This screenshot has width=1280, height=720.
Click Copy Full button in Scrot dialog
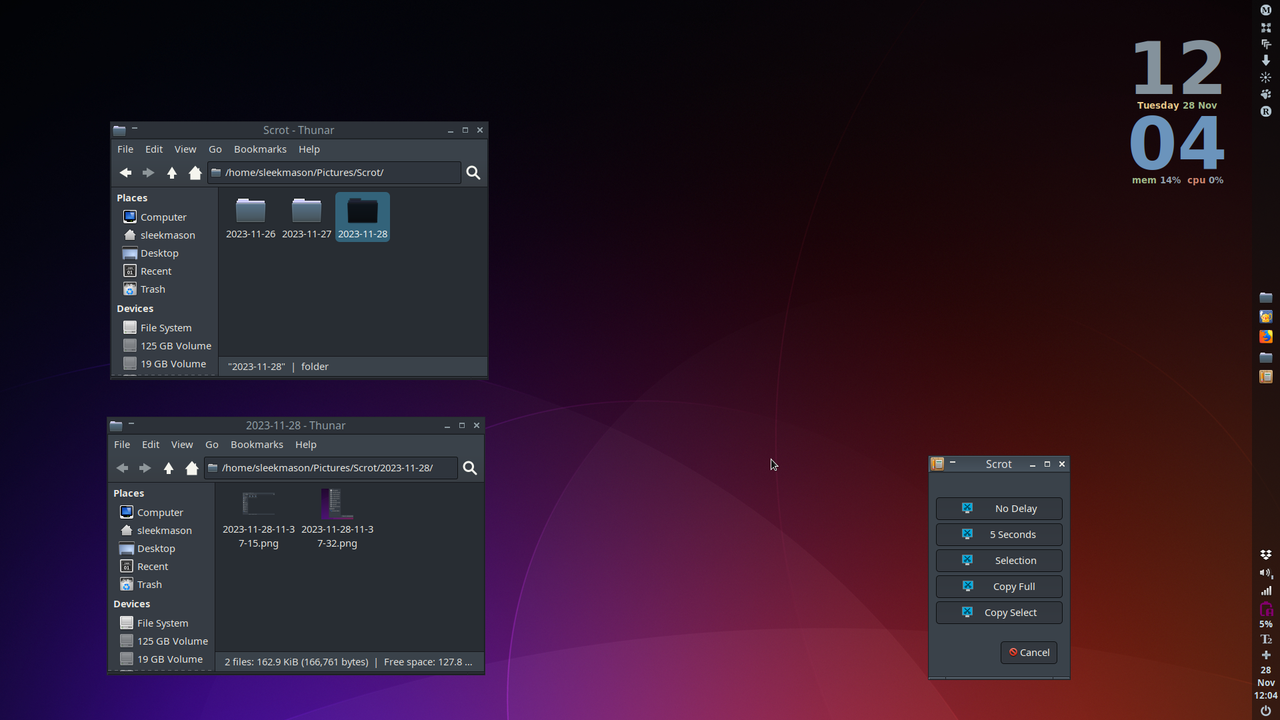(999, 586)
